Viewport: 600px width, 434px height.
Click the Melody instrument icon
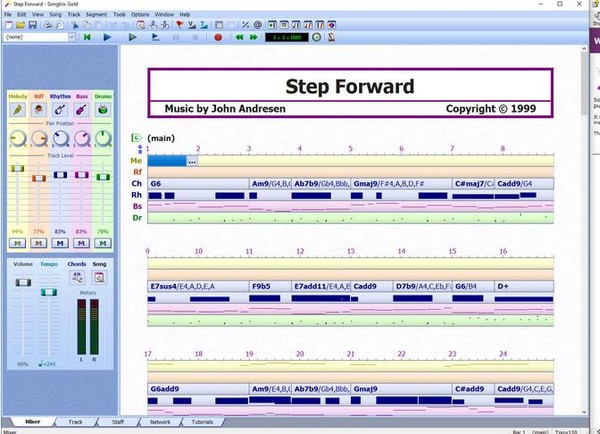[17, 110]
